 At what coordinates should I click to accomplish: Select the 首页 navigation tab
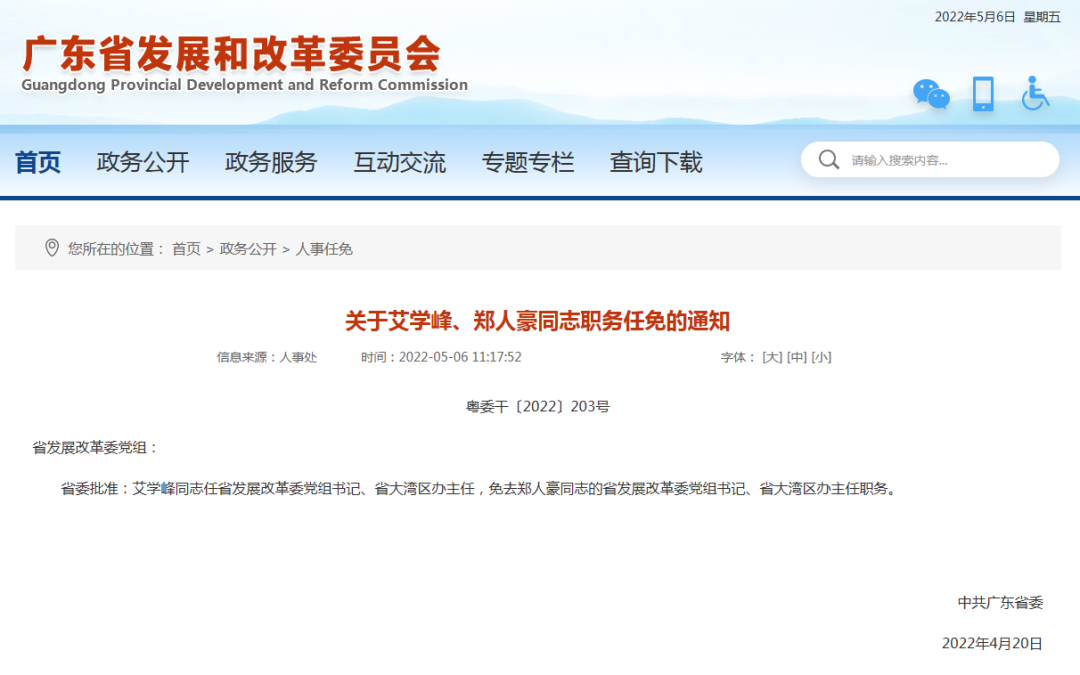pos(37,161)
